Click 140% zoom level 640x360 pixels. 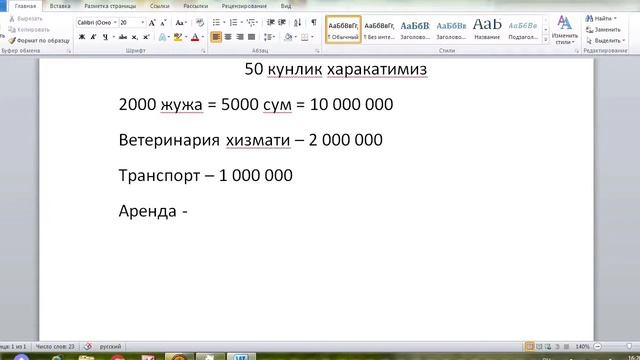coord(582,347)
